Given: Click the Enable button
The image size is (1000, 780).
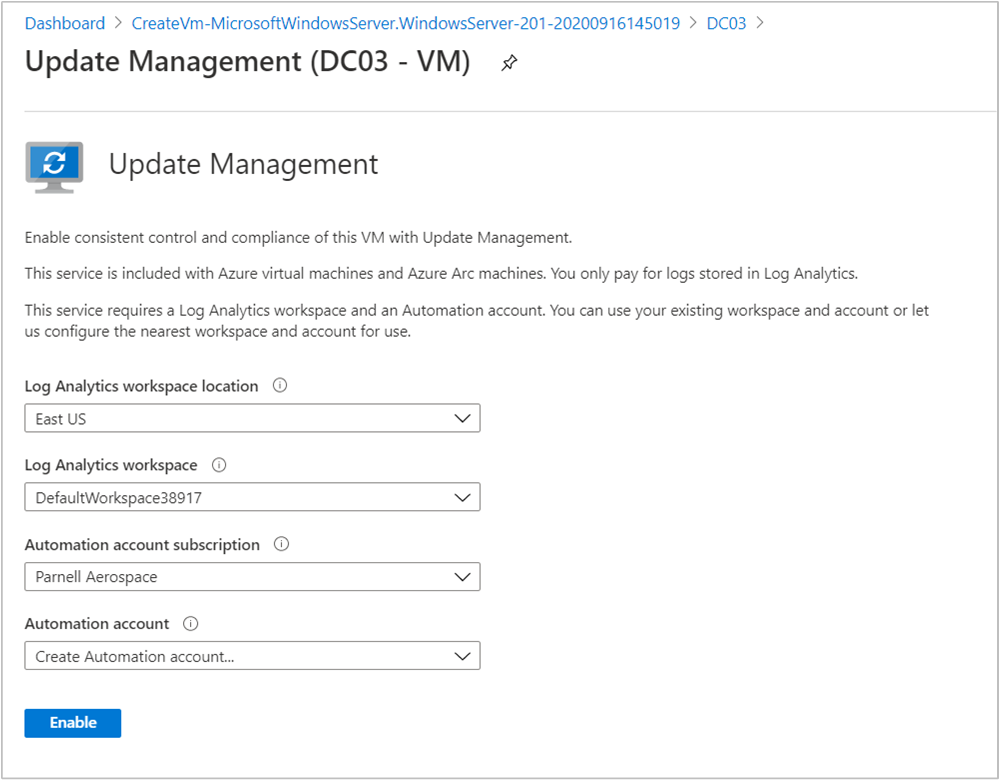Looking at the screenshot, I should 73,723.
